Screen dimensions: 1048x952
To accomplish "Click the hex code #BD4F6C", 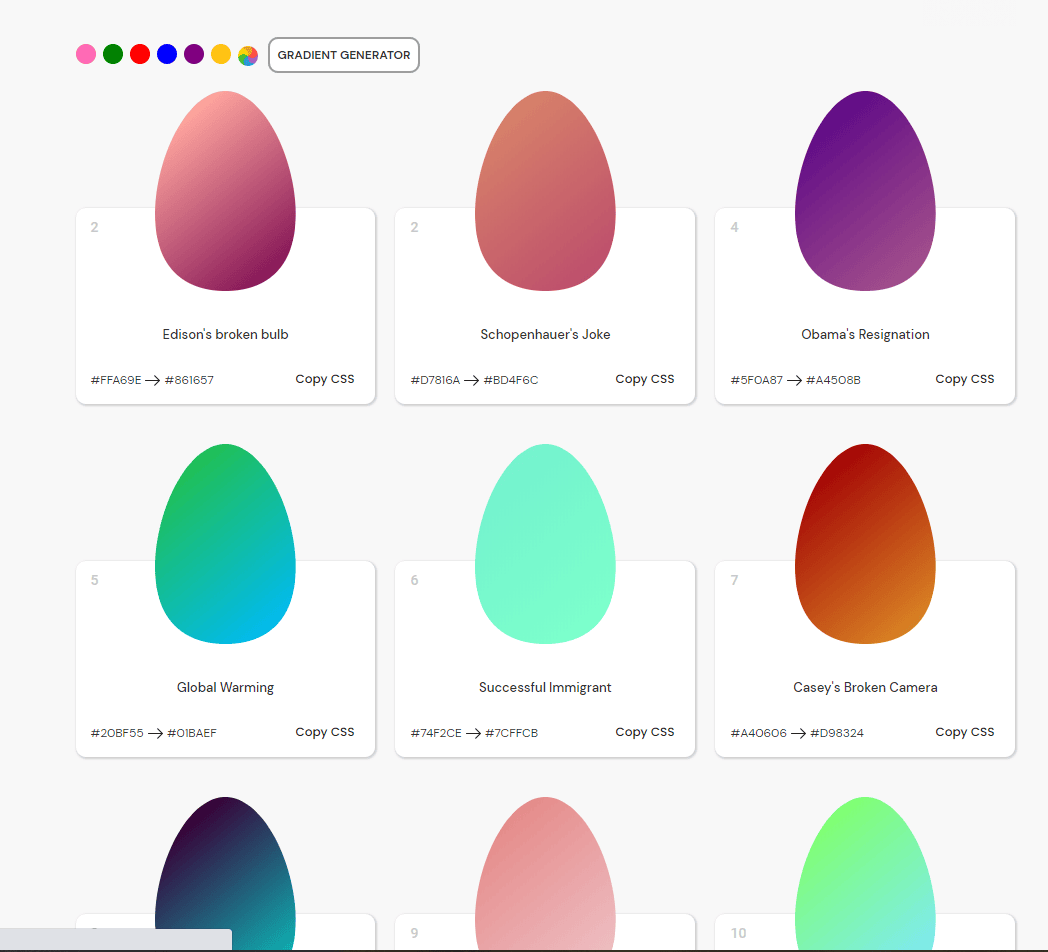I will coord(511,380).
